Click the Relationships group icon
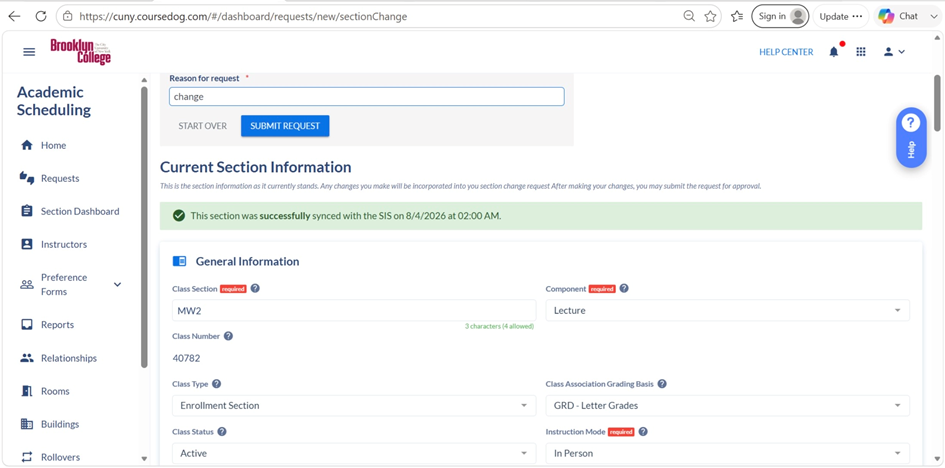The width and height of the screenshot is (945, 468). click(27, 358)
